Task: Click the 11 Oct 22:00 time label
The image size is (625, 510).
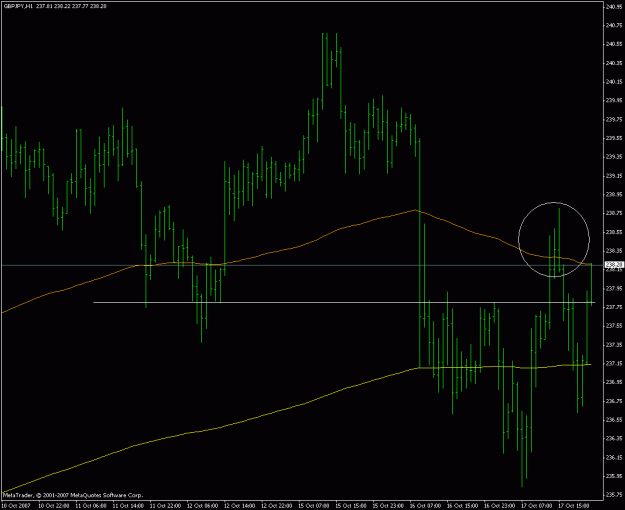Action: click(165, 506)
